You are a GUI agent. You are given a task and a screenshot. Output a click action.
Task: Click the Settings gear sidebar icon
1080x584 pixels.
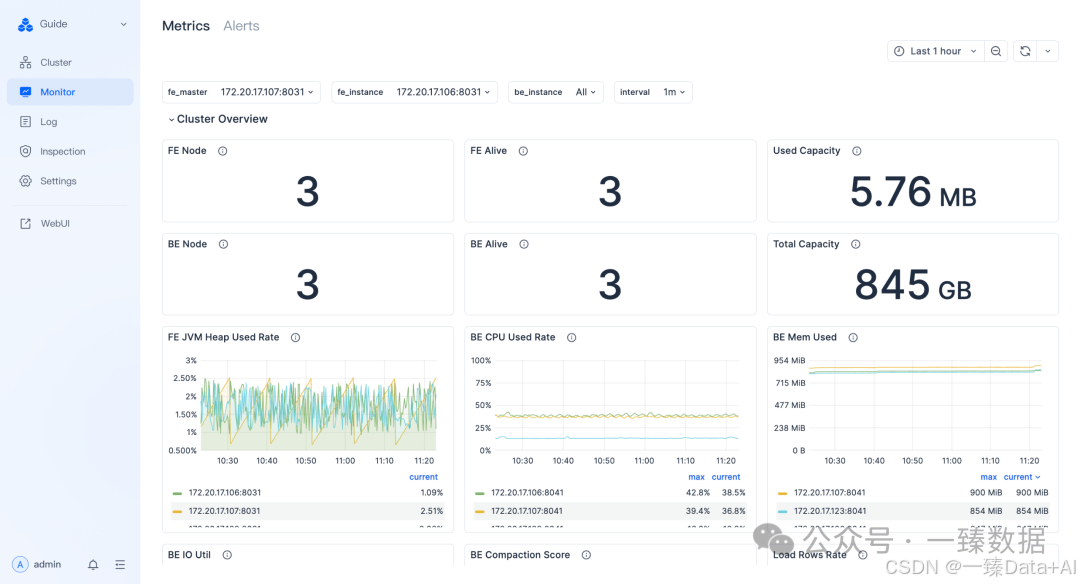25,181
